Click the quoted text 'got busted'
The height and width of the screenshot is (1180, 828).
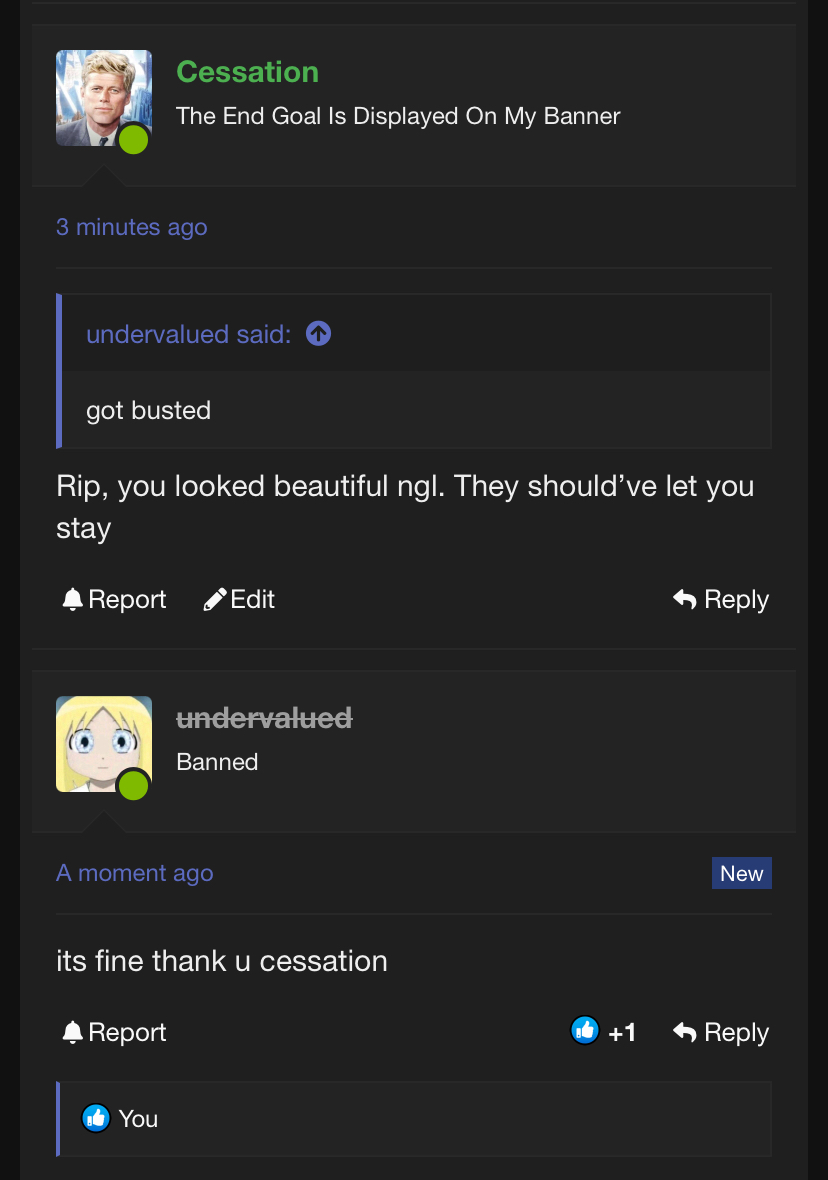click(149, 410)
